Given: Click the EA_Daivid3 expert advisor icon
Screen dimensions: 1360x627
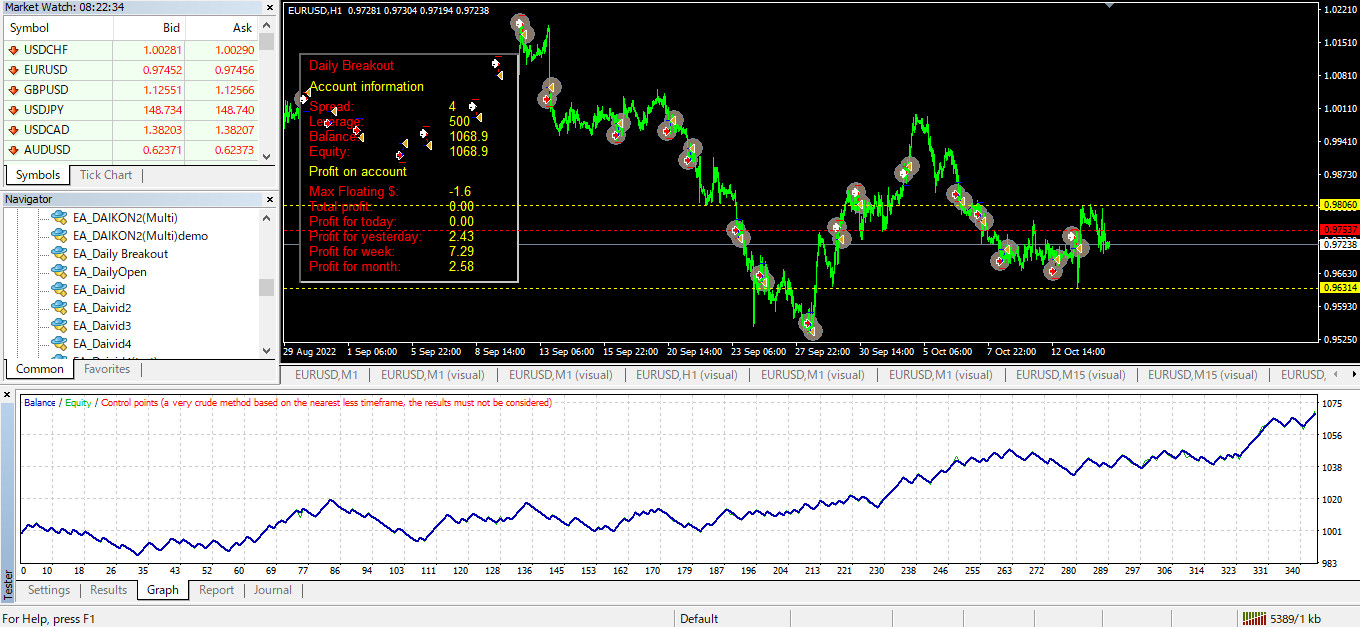Looking at the screenshot, I should [x=59, y=326].
